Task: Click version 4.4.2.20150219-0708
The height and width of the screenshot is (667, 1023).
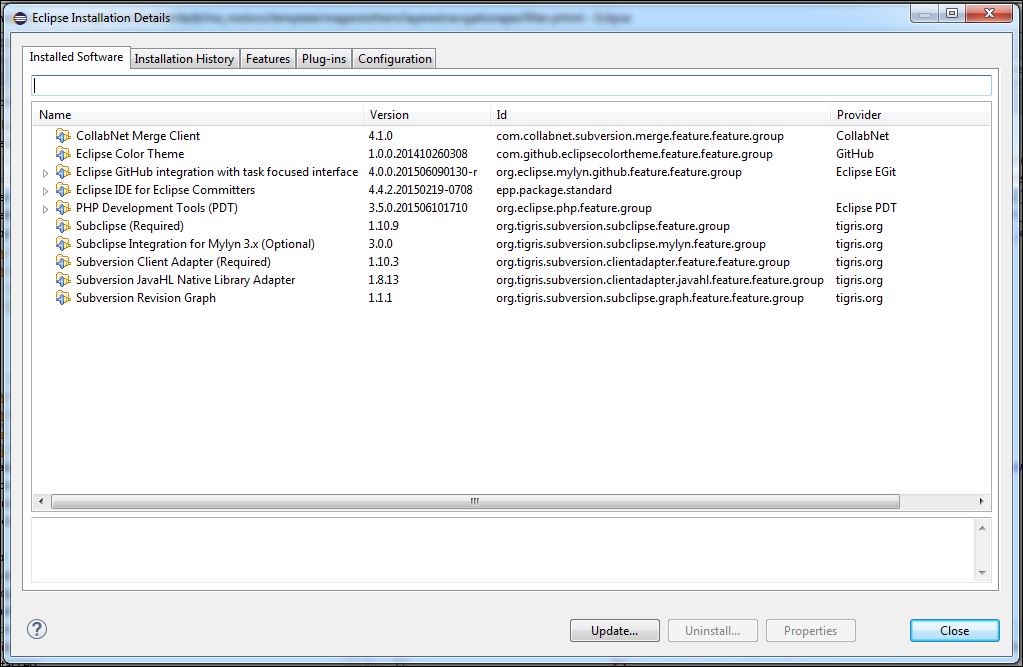Action: coord(420,190)
